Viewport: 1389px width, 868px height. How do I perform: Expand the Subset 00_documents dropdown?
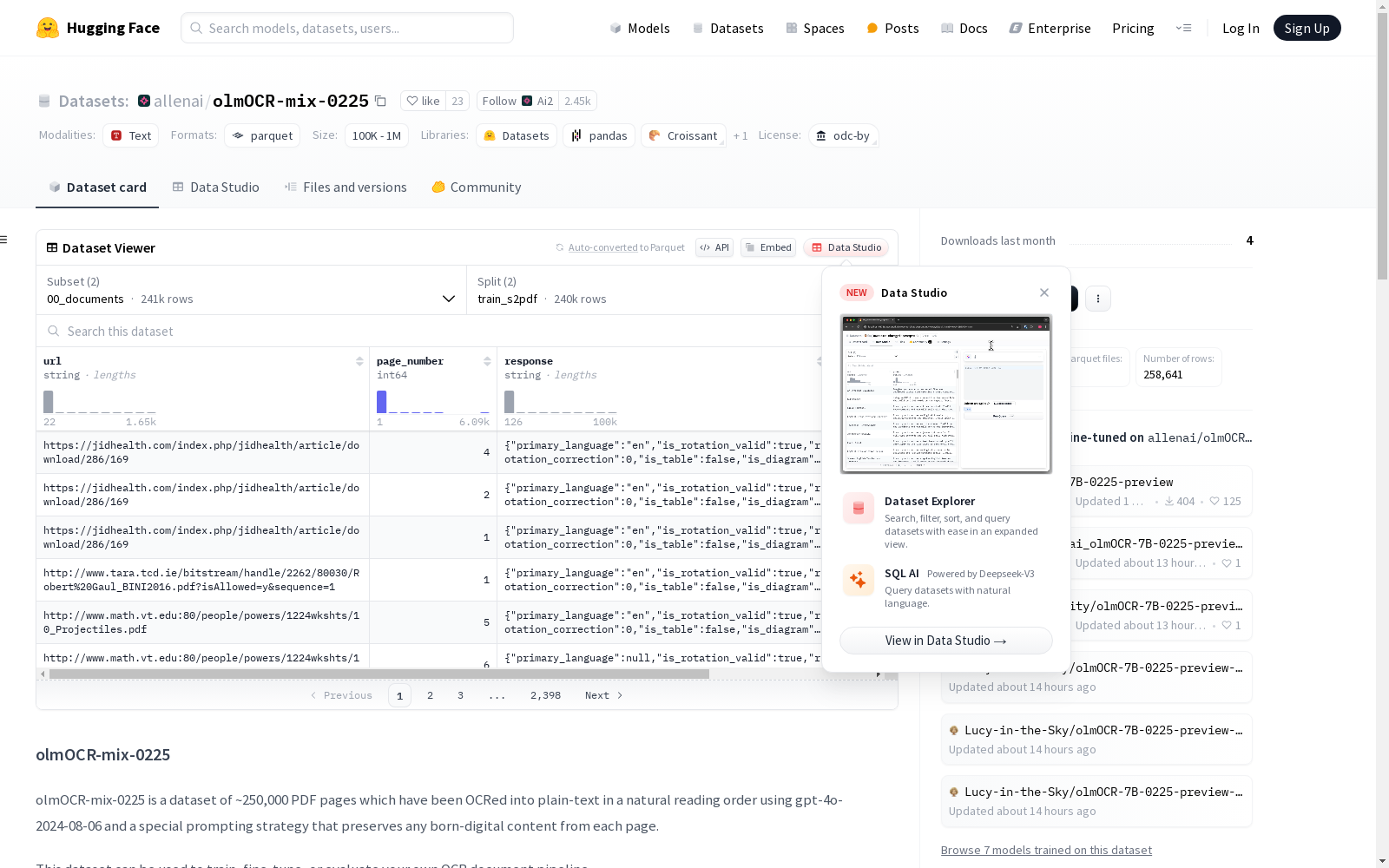pos(252,290)
